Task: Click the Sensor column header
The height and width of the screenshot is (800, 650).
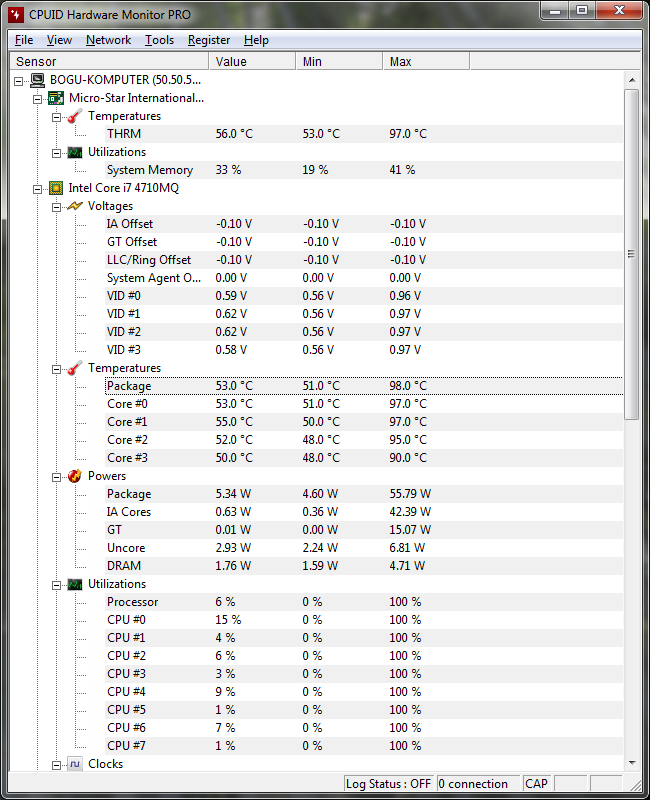Action: click(x=109, y=61)
